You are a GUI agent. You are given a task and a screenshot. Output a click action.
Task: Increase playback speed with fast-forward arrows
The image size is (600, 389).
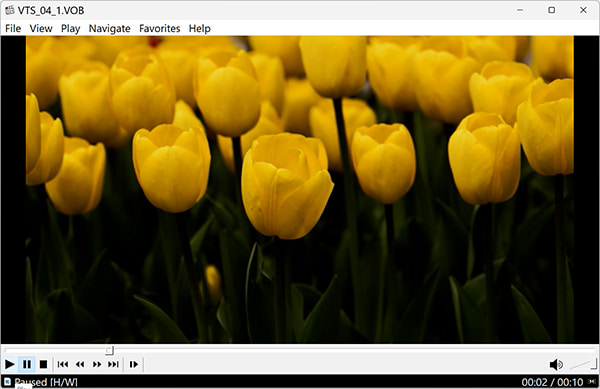point(97,364)
